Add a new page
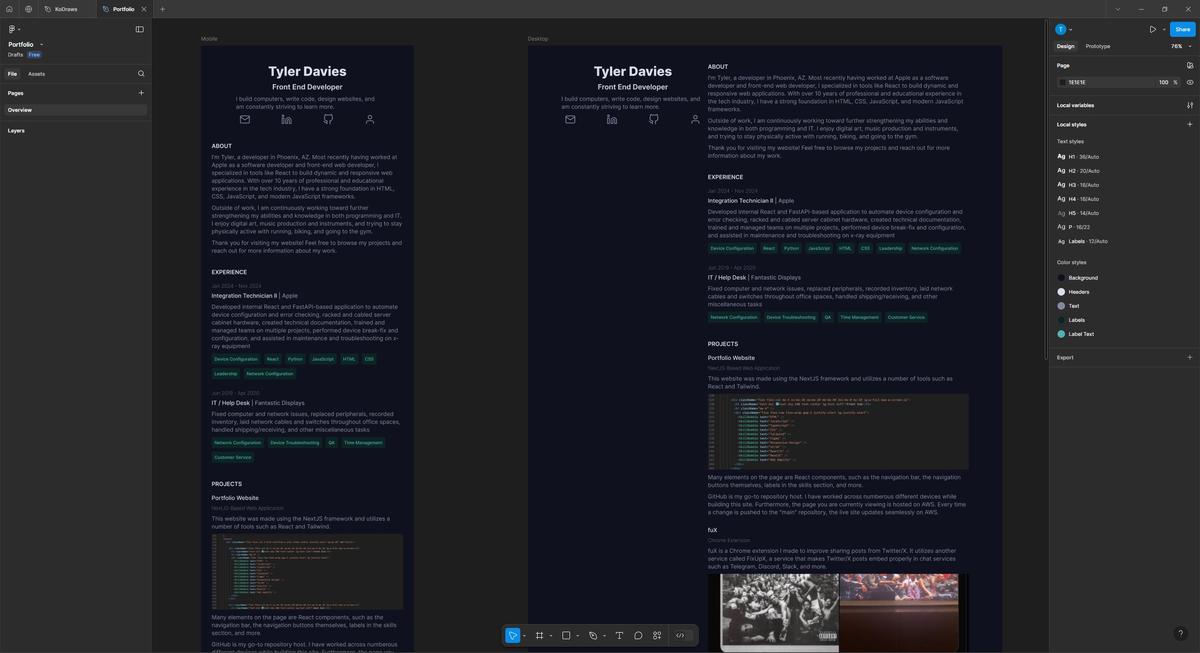The height and width of the screenshot is (653, 1200). tap(141, 93)
